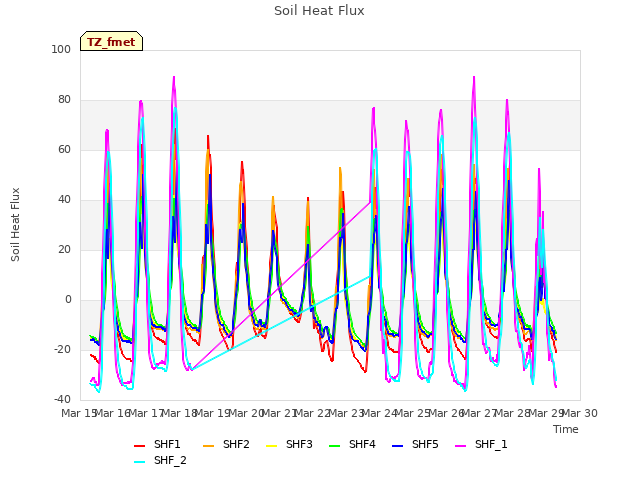Click the Mar 27 x-axis label

(x=480, y=413)
